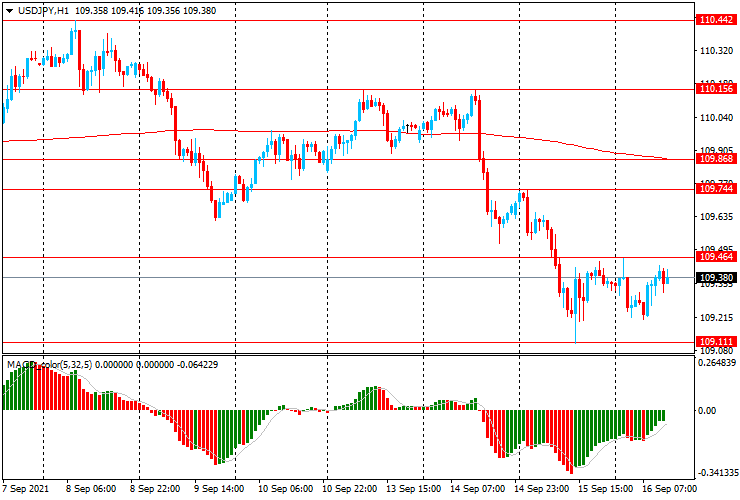Select the 110.442 price level label
This screenshot has height=500, width=740.
pos(716,20)
